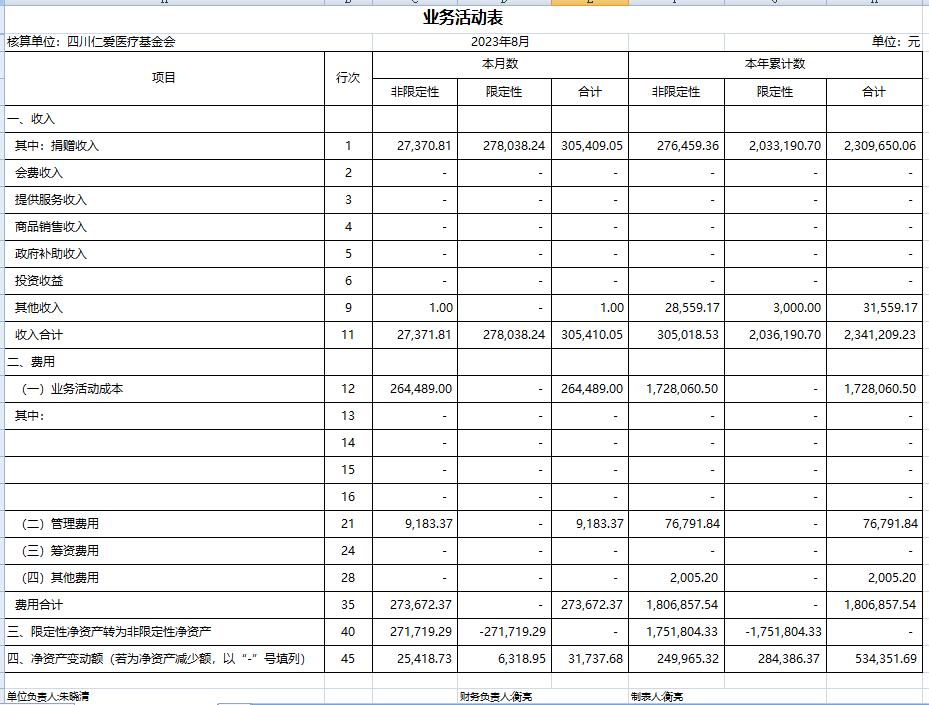Click the 收入合计 row label
929x705 pixels.
39,335
